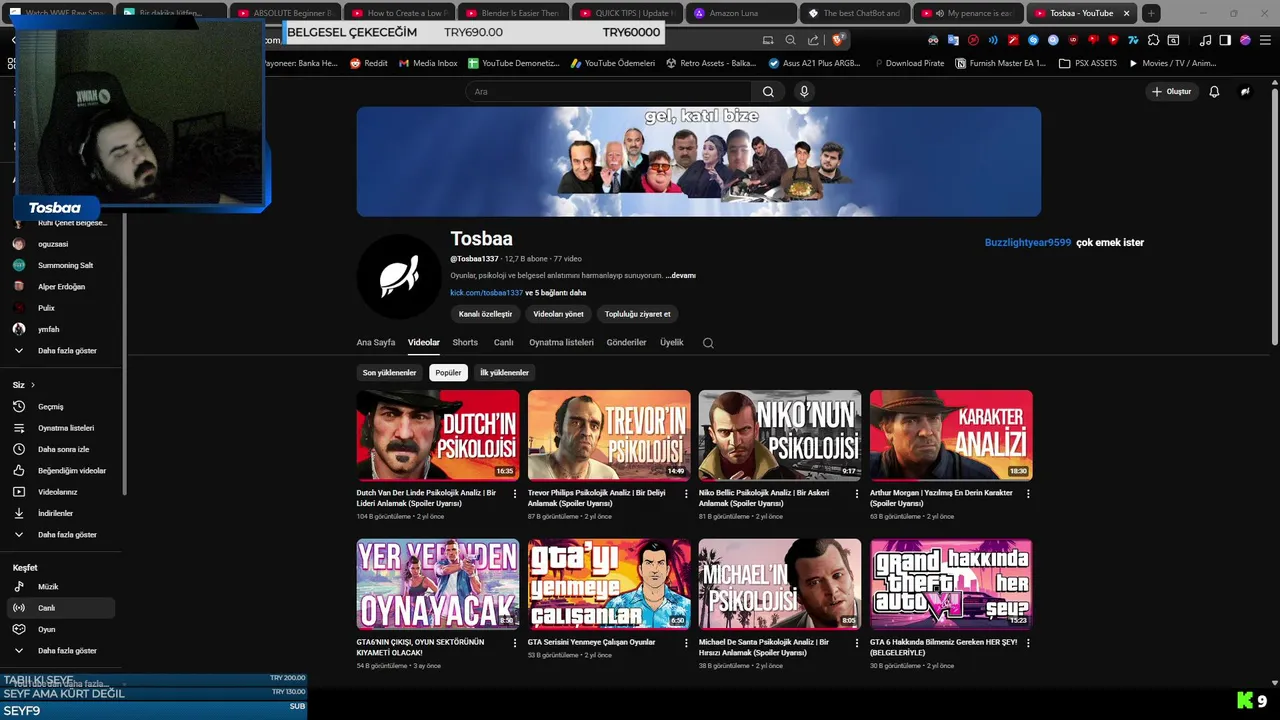This screenshot has height=720, width=1280.
Task: Switch to the Shorts channel tab
Action: (465, 342)
